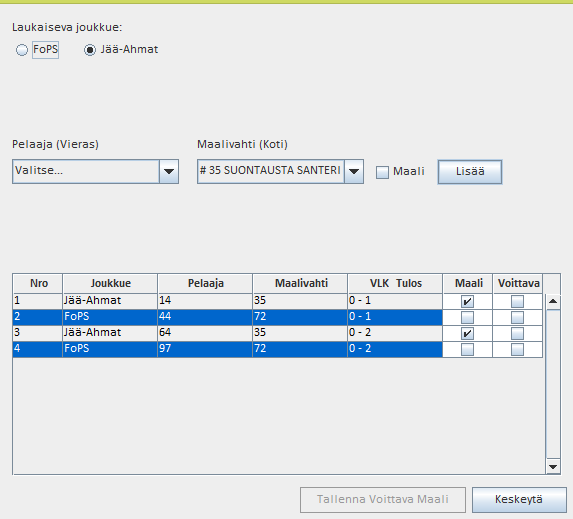Image resolution: width=573 pixels, height=519 pixels.
Task: Select the FoPS radio button
Action: tap(22, 50)
